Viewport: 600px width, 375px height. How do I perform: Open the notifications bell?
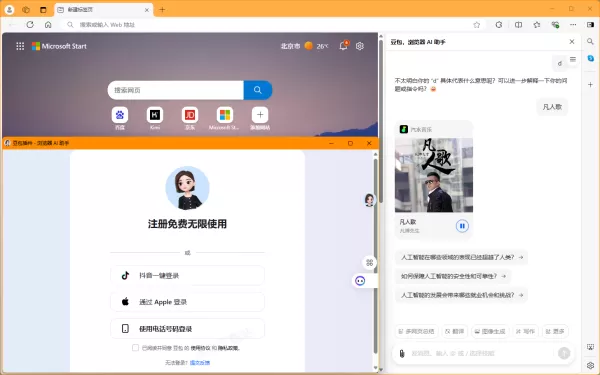click(x=343, y=46)
